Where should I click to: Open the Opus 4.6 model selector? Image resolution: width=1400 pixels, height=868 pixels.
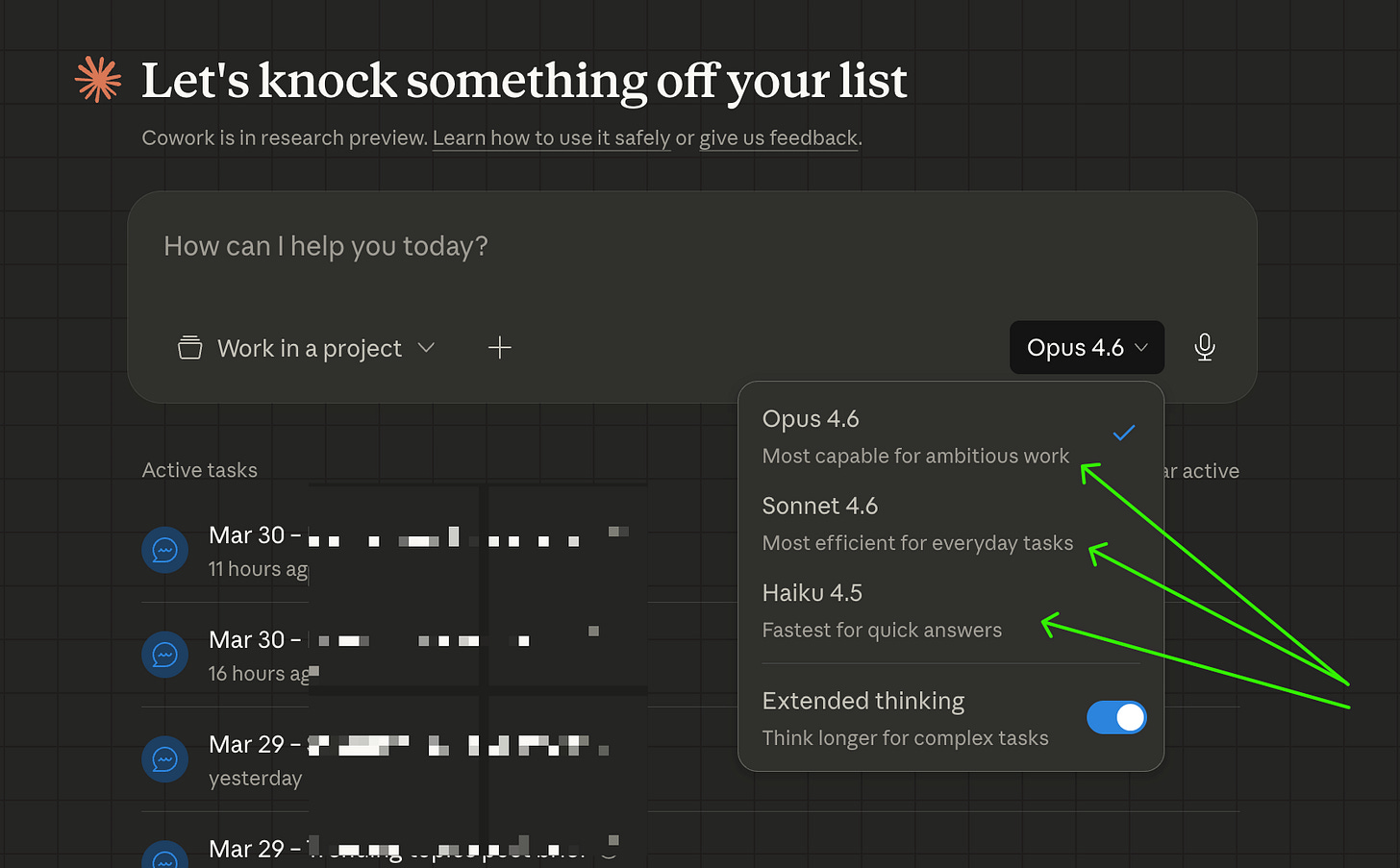[x=1087, y=347]
